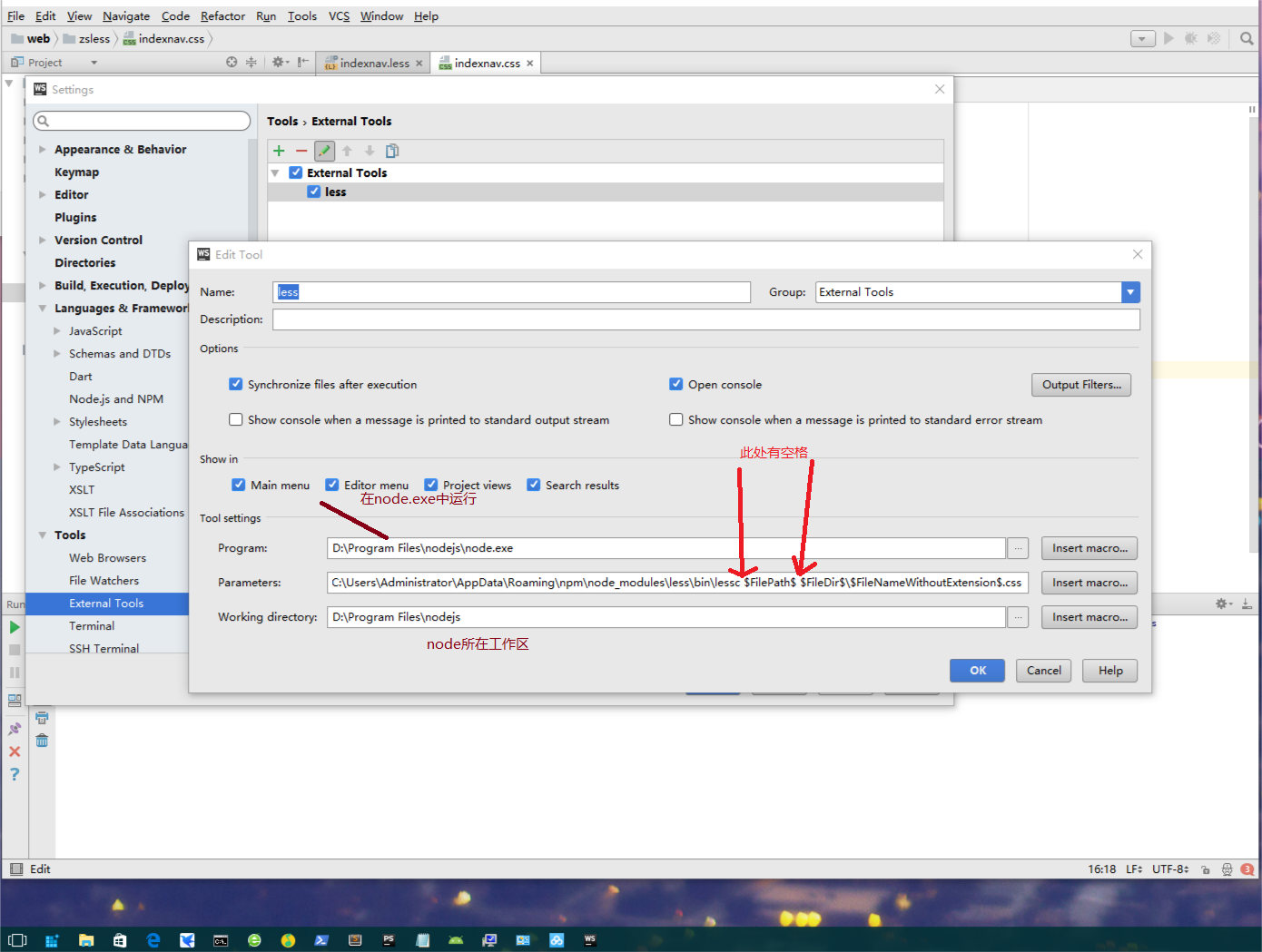Edit the less tool with the pencil icon
The image size is (1262, 952).
324,150
